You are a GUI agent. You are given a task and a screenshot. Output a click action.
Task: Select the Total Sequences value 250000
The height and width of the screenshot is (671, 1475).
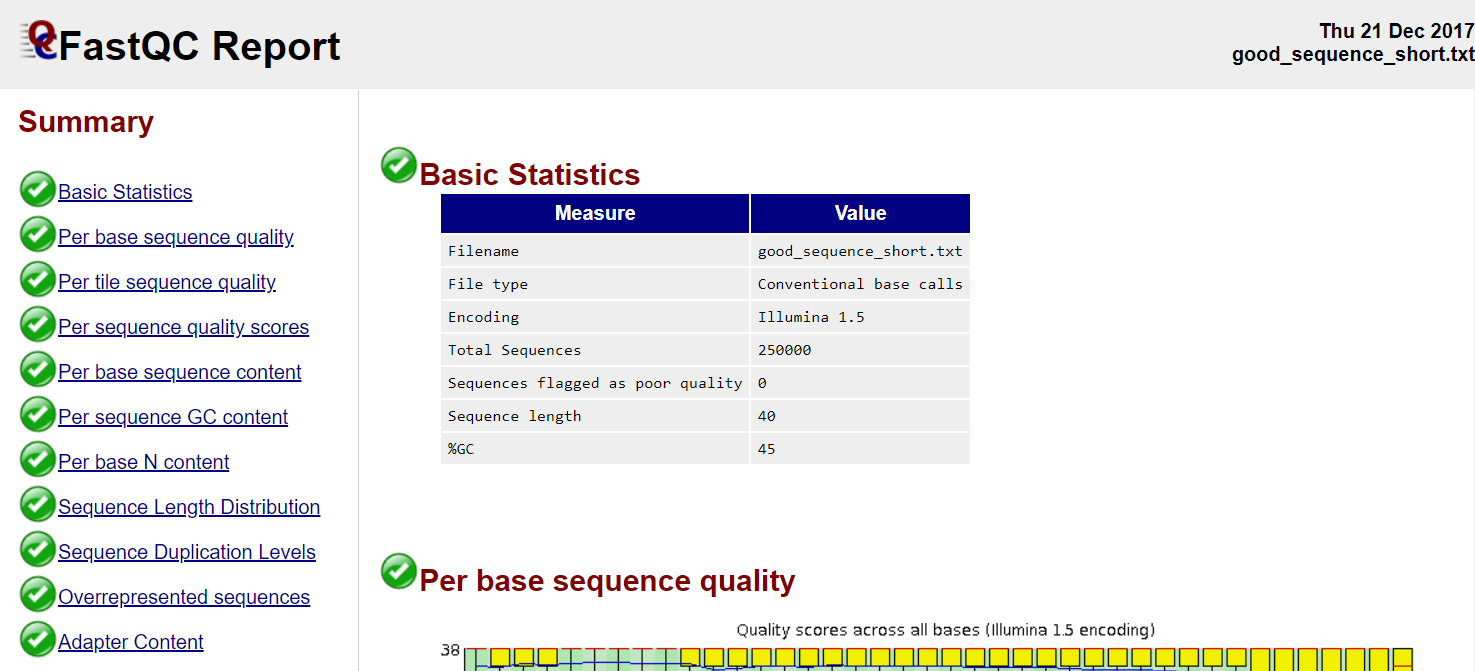point(785,350)
